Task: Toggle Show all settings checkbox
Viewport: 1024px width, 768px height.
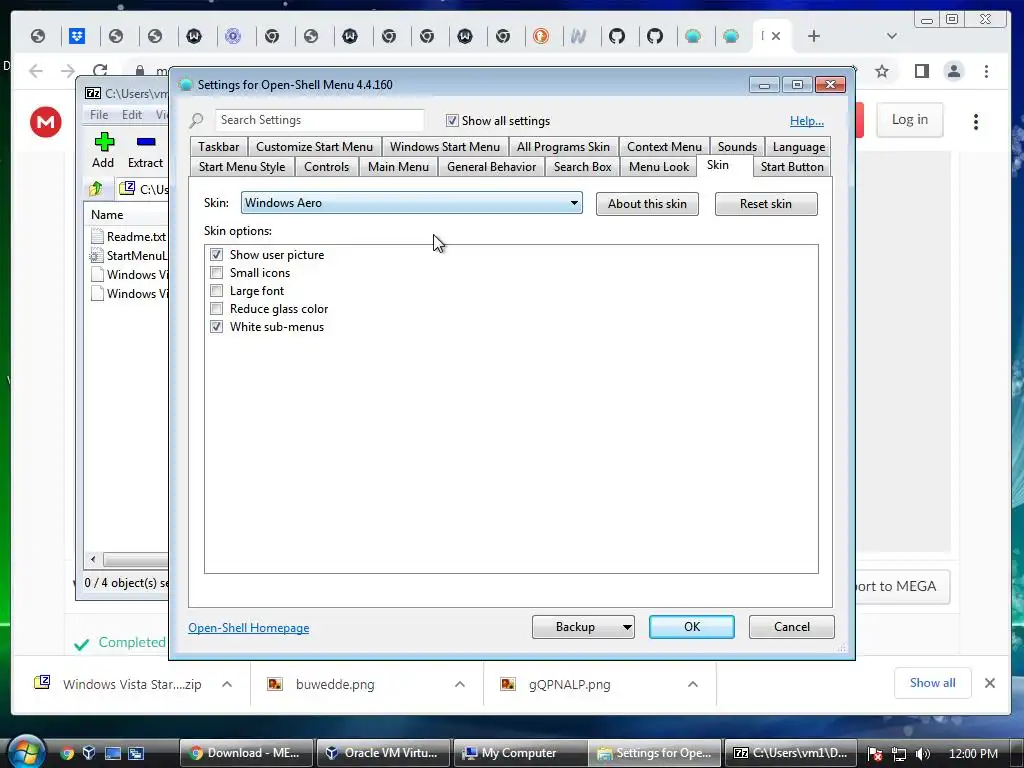Action: pos(452,121)
